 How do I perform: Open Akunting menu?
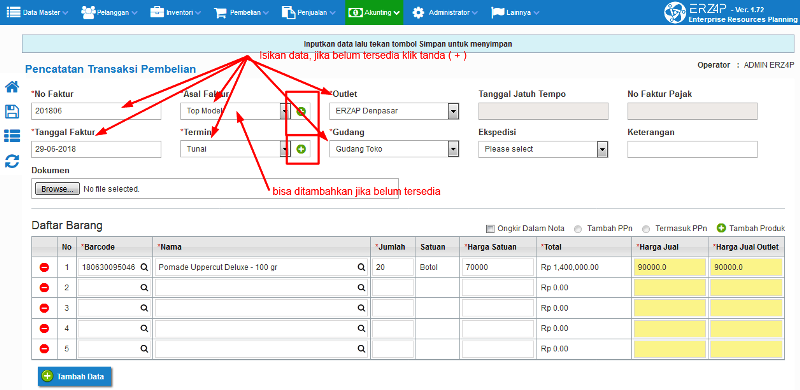374,12
